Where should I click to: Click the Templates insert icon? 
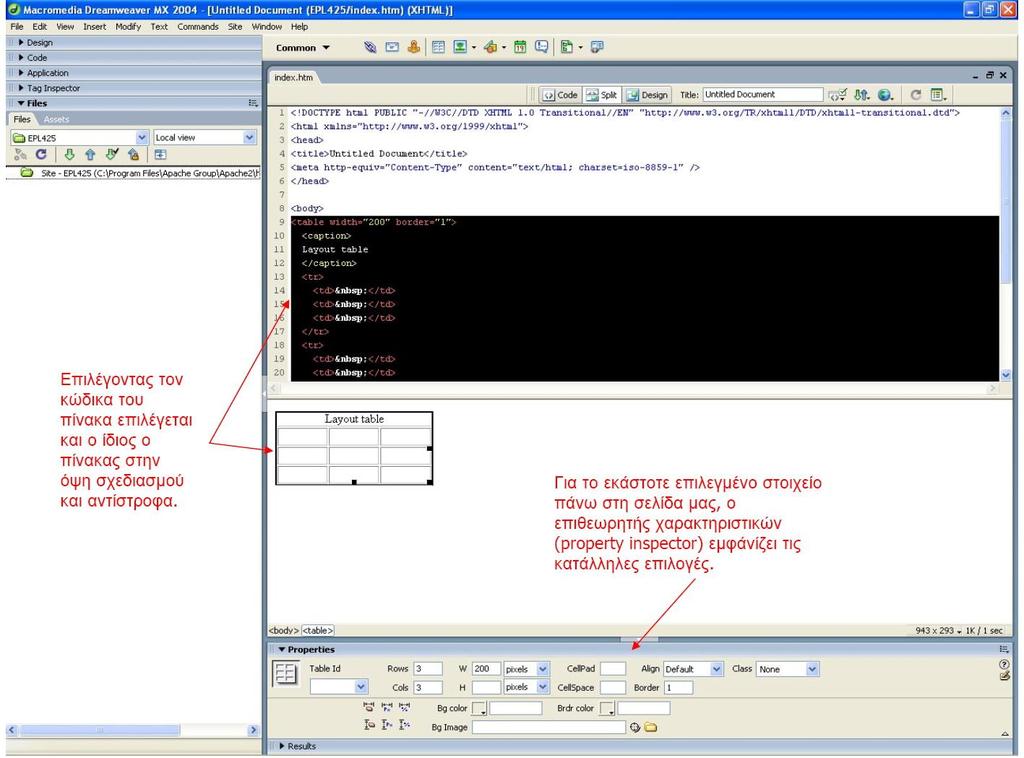pyautogui.click(x=567, y=47)
